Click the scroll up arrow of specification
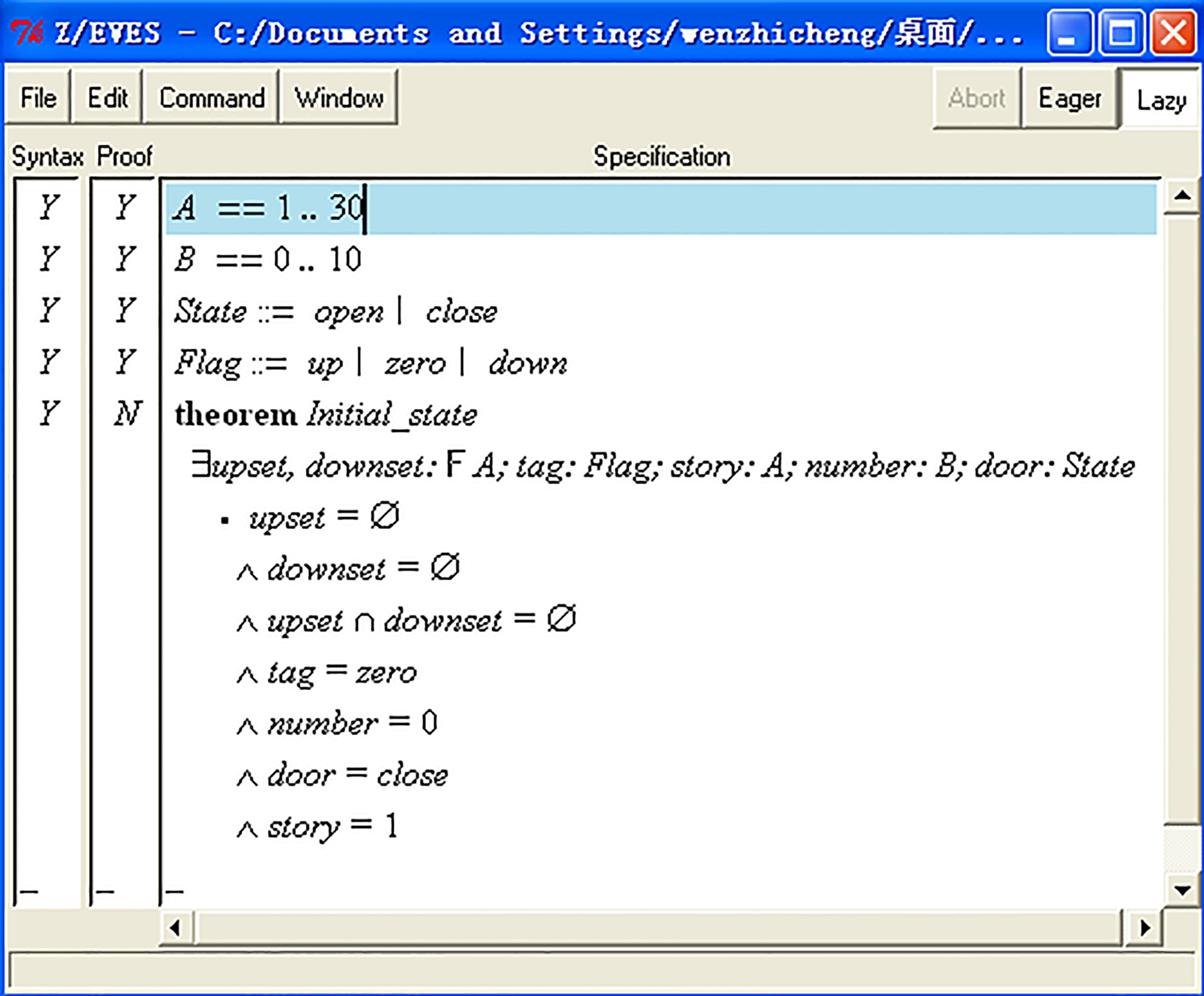1204x996 pixels. coord(1182,196)
